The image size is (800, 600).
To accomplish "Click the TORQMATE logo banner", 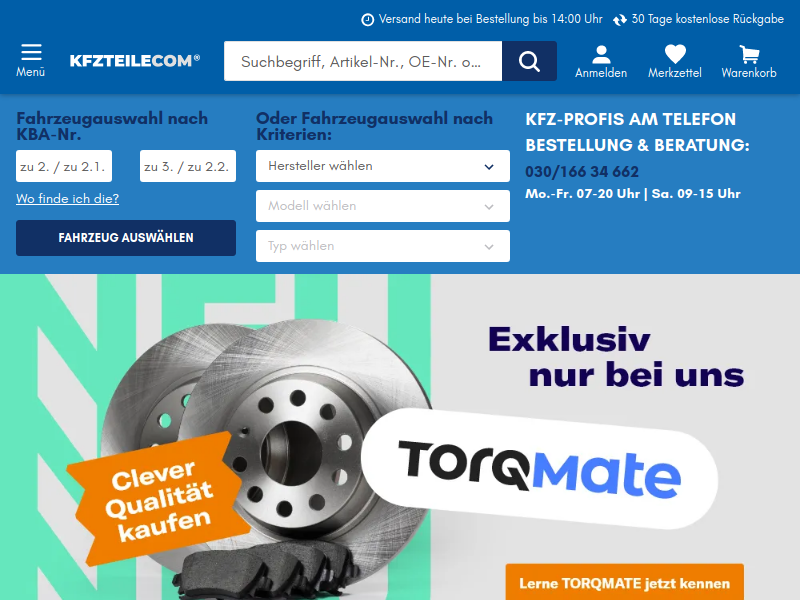I will (539, 468).
